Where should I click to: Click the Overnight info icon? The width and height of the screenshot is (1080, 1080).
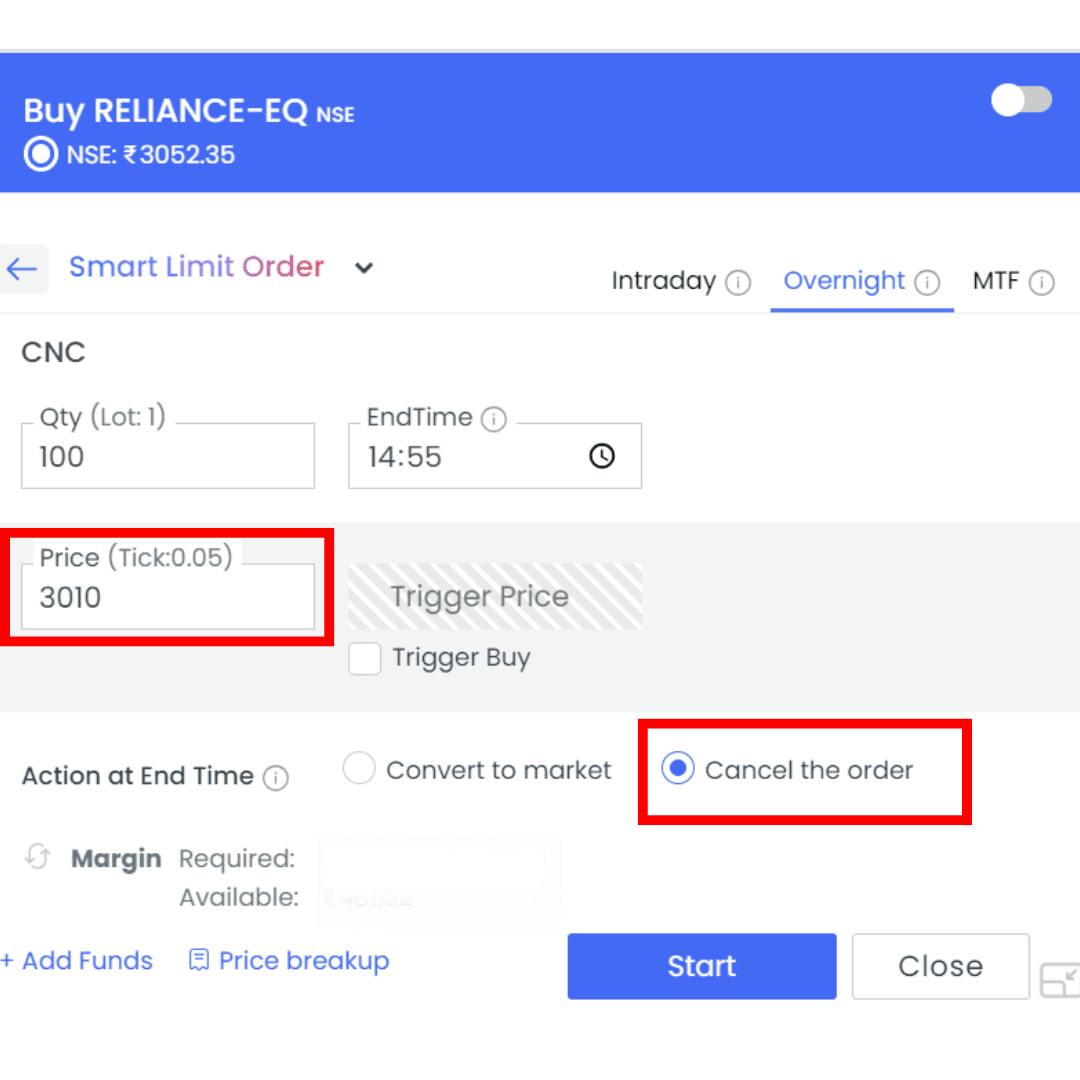(928, 283)
